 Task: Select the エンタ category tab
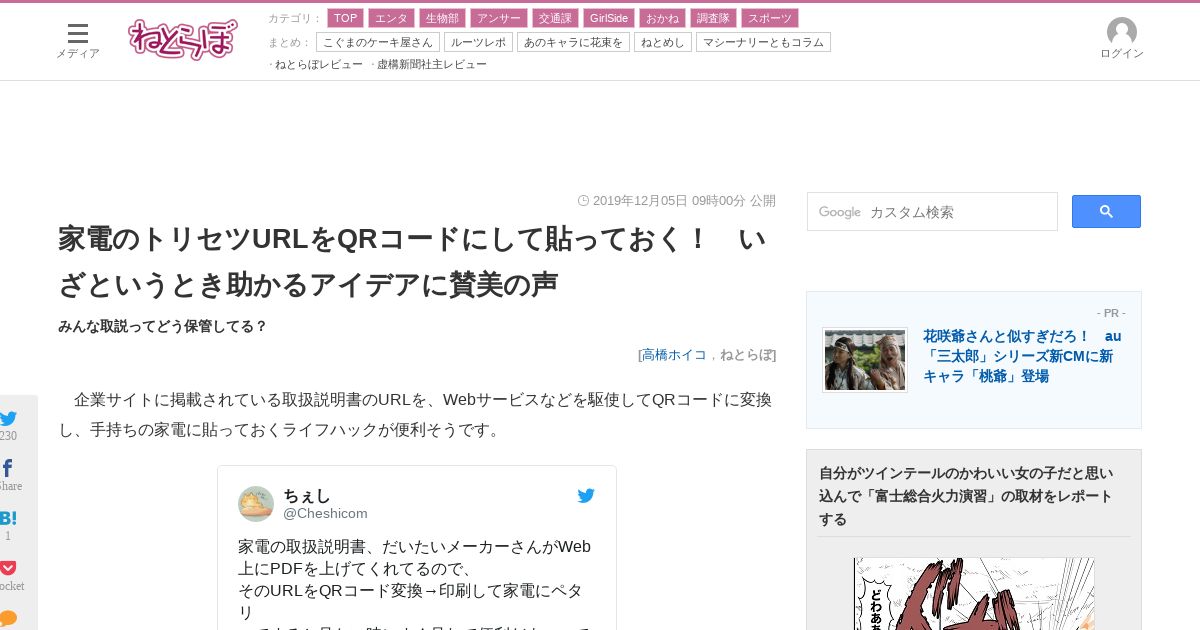click(391, 18)
